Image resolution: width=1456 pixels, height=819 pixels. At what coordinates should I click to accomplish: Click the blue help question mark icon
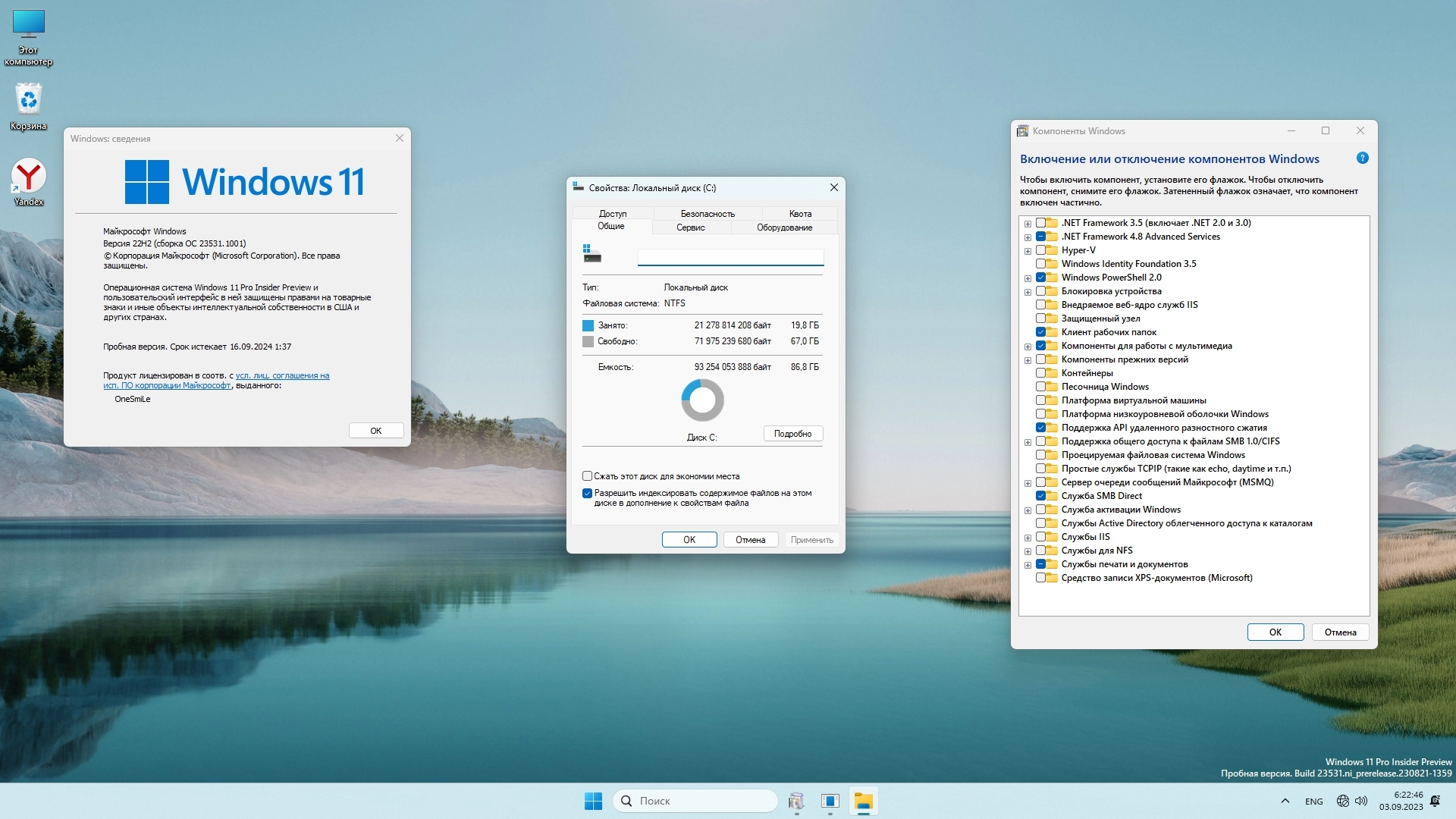click(x=1362, y=158)
